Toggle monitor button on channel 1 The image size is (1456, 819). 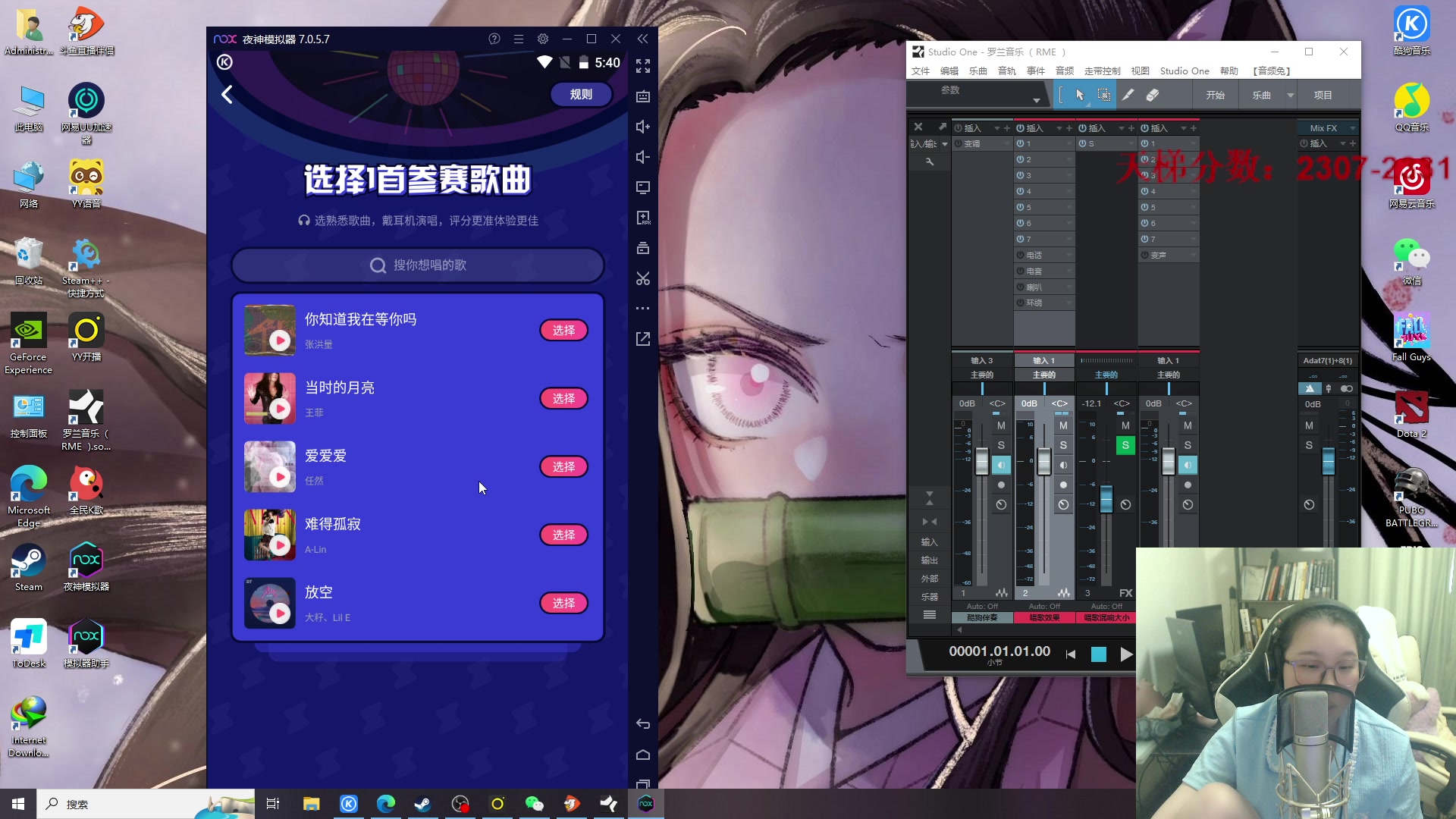click(1001, 465)
